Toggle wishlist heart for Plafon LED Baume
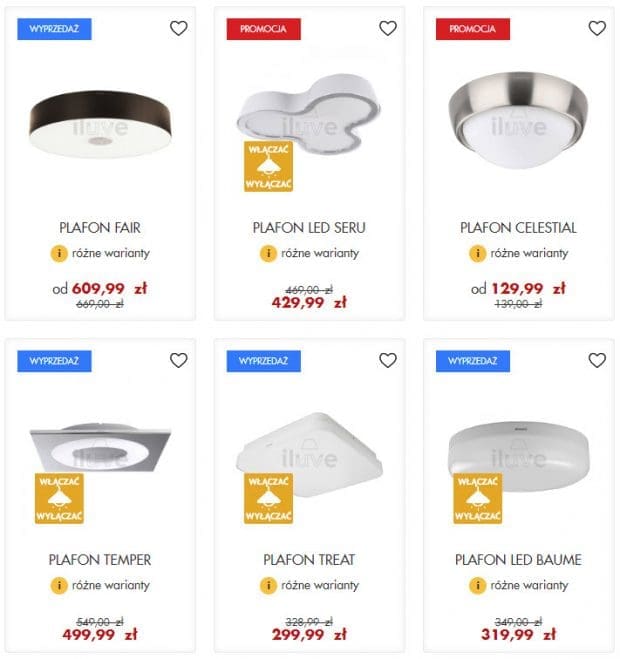This screenshot has height=659, width=620. pos(596,360)
